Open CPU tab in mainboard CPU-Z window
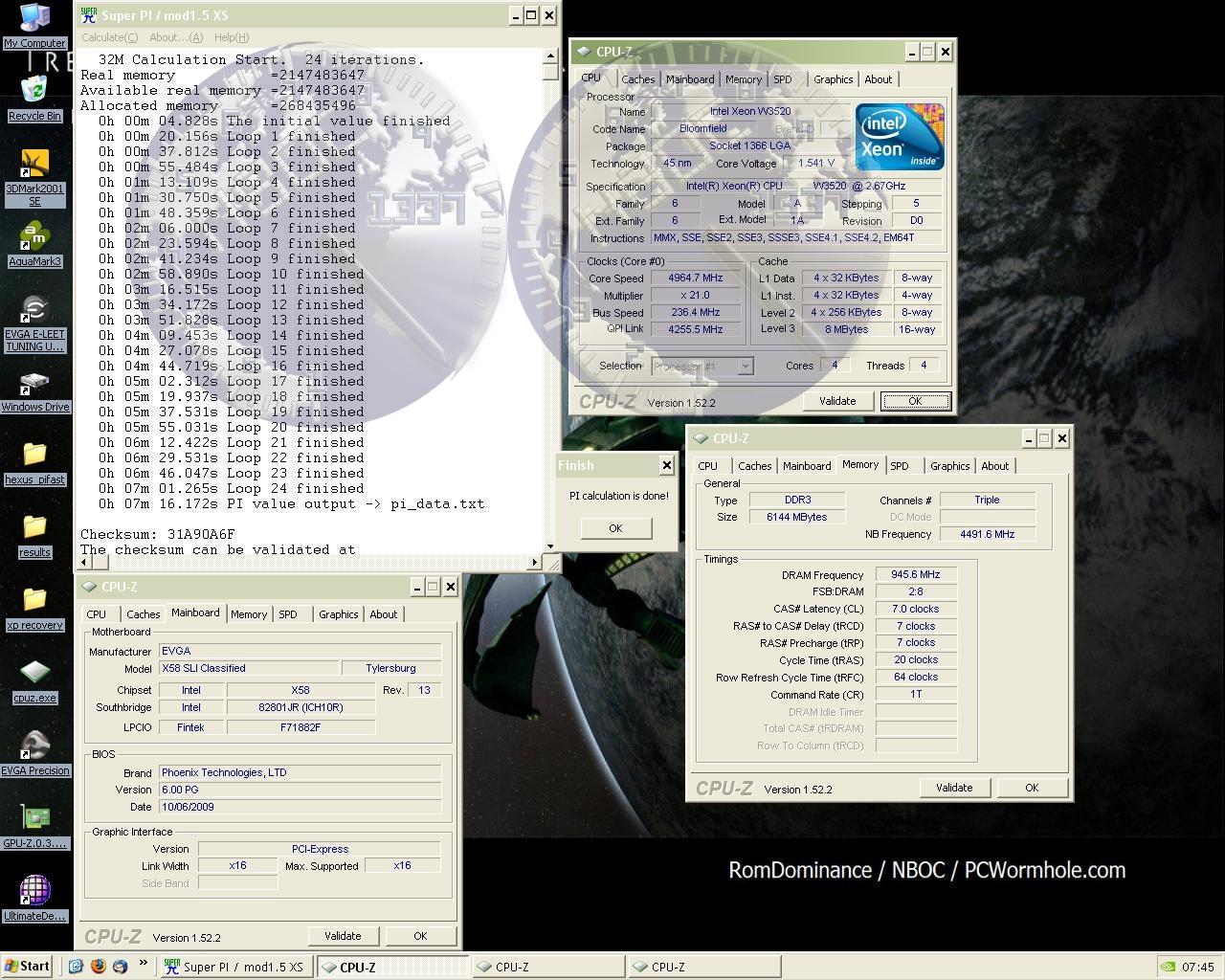 coord(97,614)
